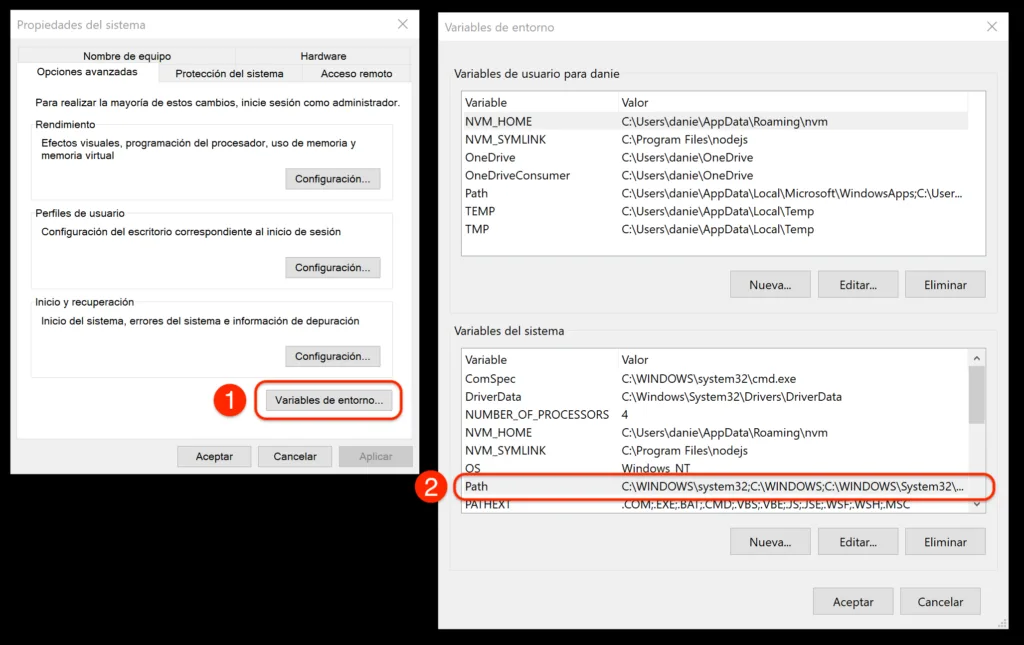Select the user TEMP variable row
1024x645 pixels.
714,211
